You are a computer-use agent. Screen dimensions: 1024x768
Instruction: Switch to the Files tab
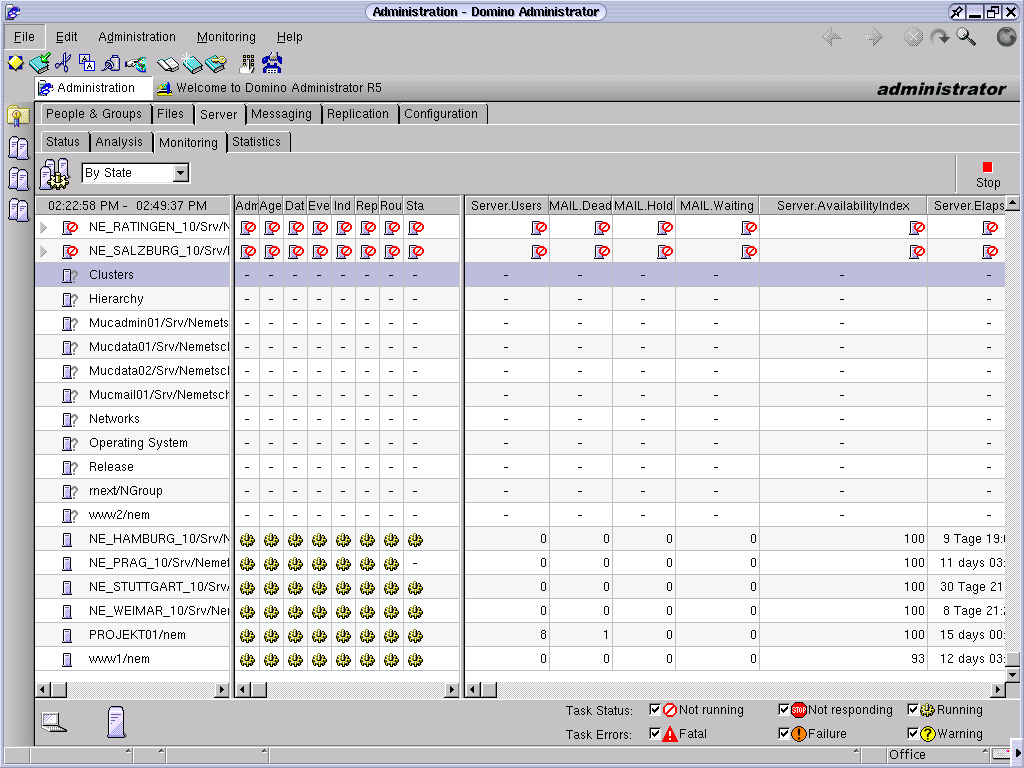[x=170, y=114]
